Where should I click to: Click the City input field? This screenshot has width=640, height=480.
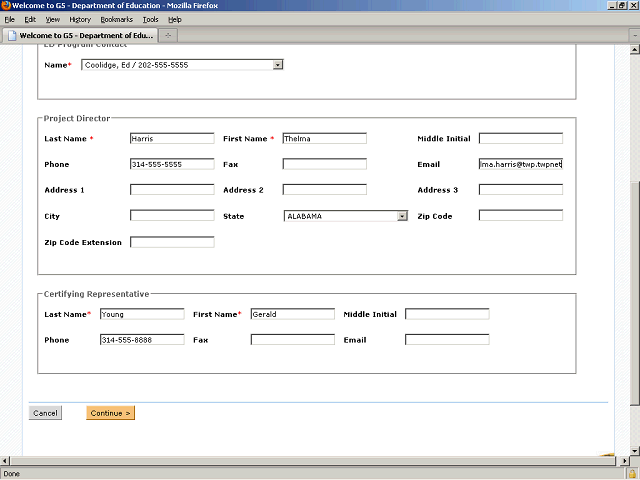[x=172, y=216]
